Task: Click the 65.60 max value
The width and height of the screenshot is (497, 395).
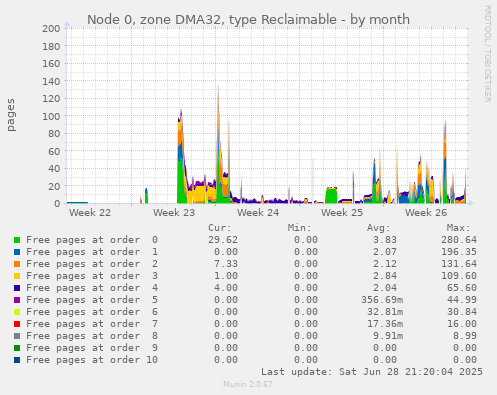Action: tap(462, 288)
